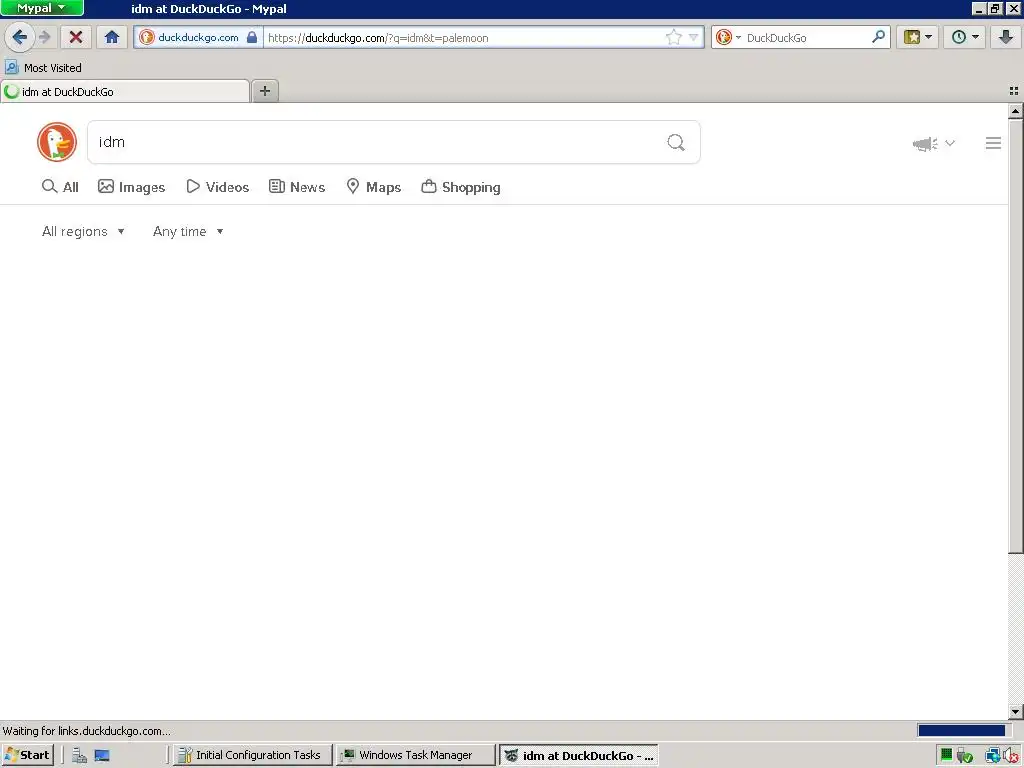1024x768 pixels.
Task: Stop the page loading with the red X
Action: 76,37
